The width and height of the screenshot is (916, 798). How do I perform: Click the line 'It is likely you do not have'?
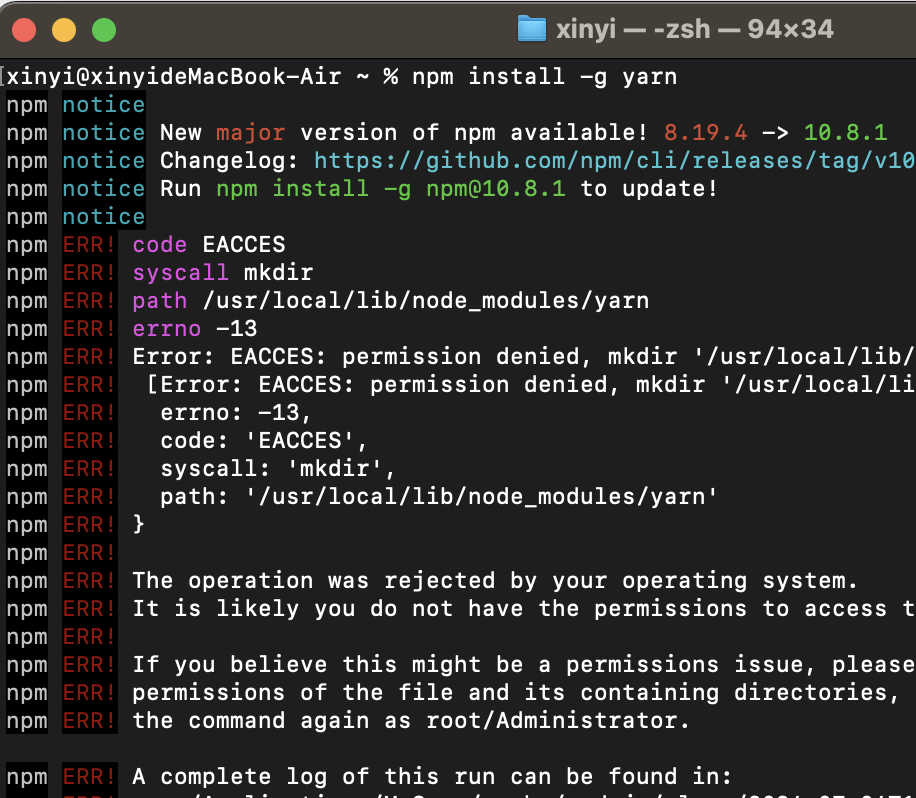[524, 609]
